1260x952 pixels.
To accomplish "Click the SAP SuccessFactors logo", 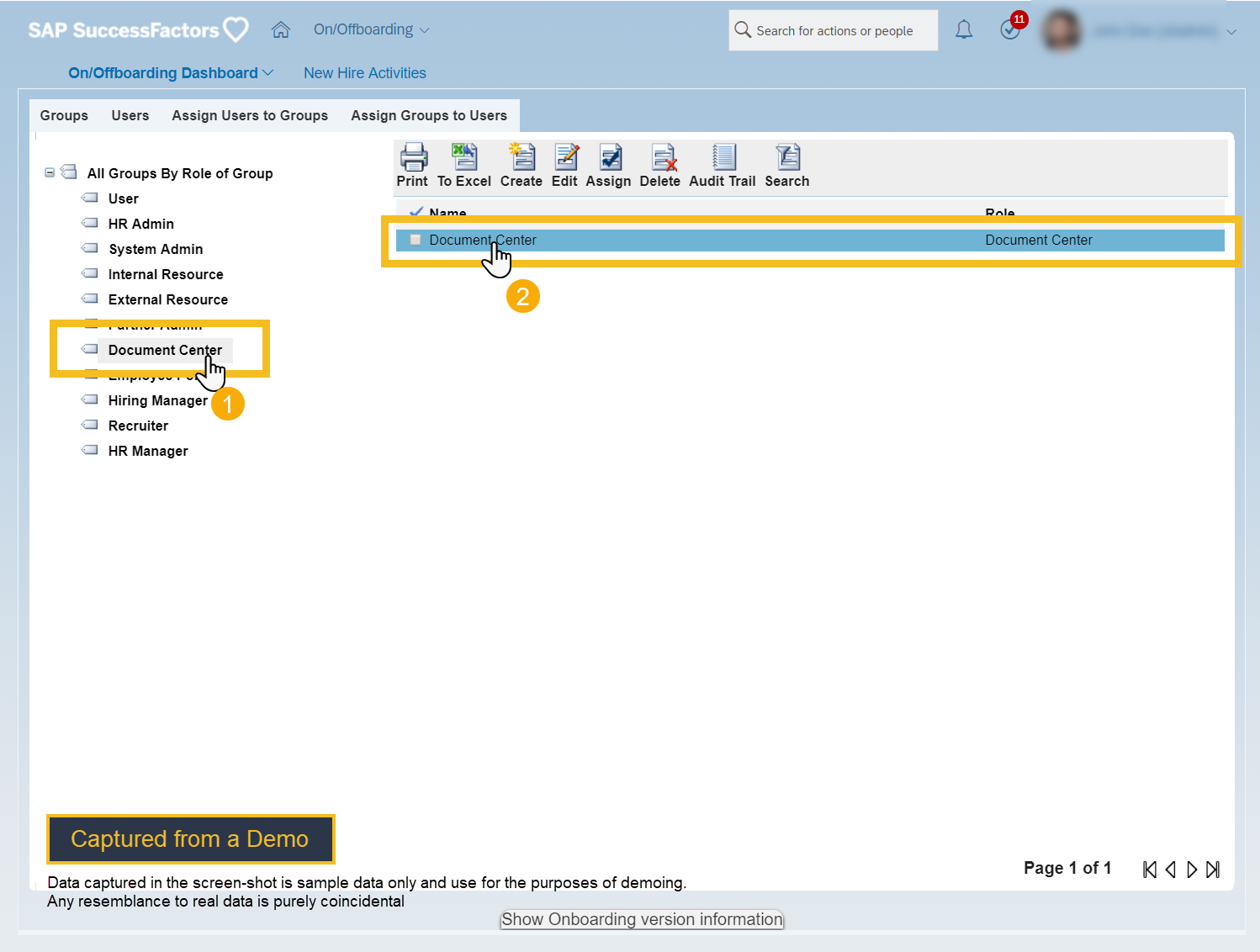I will click(138, 30).
